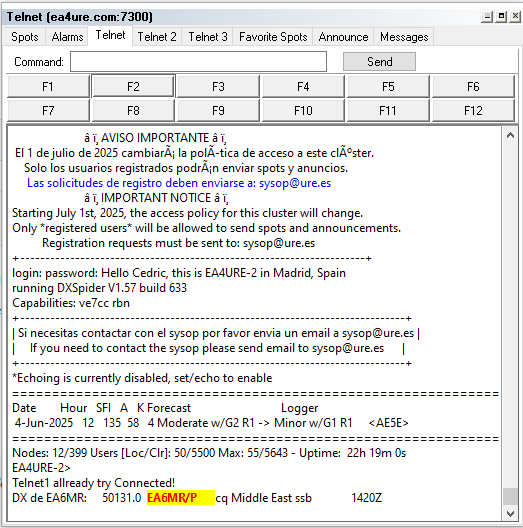
Task: Click the F4 macro button
Action: (x=303, y=87)
